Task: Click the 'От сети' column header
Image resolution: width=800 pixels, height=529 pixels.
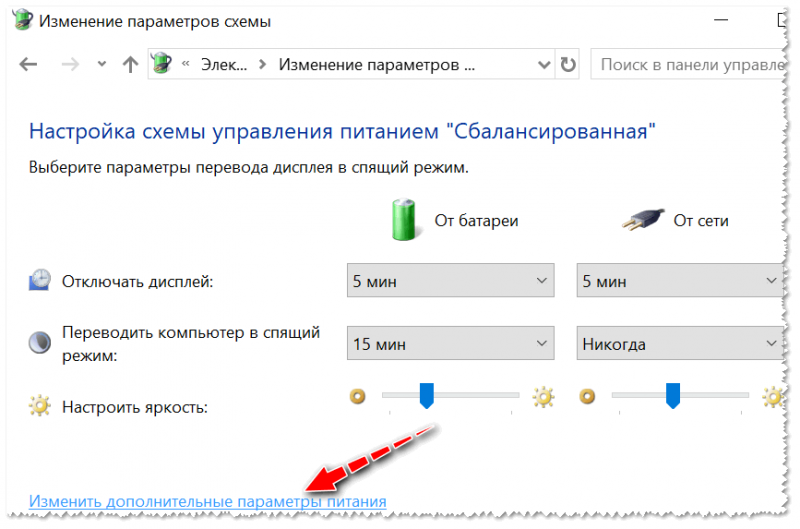Action: pos(701,220)
